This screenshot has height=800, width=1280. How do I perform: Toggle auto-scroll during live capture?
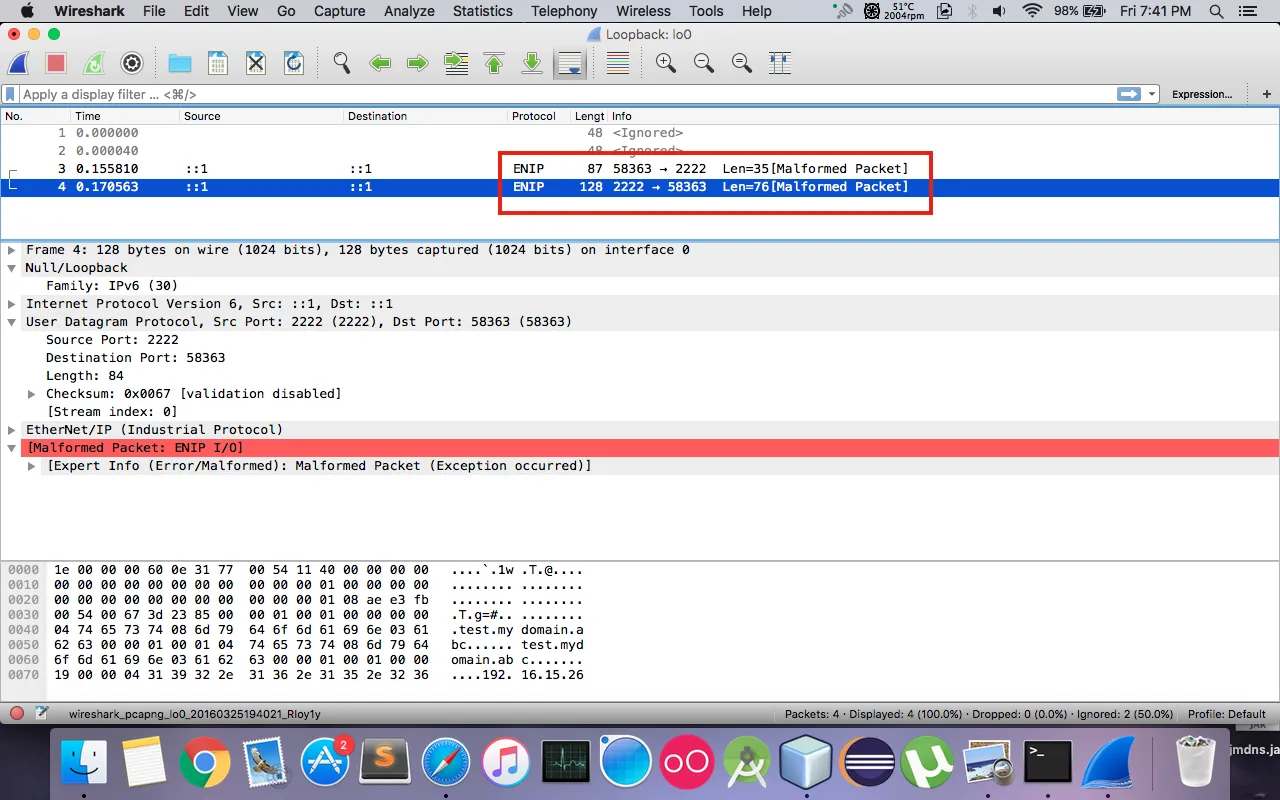pyautogui.click(x=570, y=63)
